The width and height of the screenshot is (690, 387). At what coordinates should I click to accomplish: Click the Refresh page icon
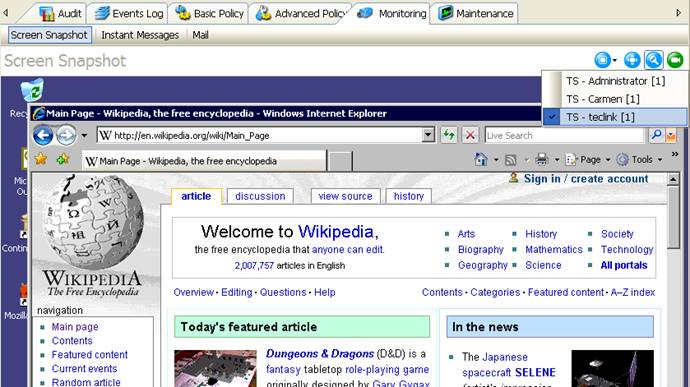449,135
